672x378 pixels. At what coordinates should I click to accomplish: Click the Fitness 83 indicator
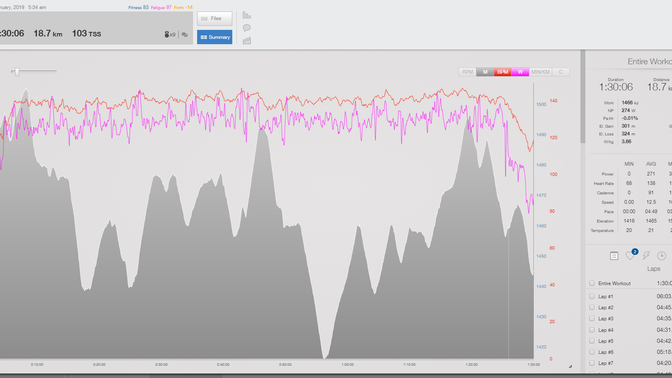[138, 7]
